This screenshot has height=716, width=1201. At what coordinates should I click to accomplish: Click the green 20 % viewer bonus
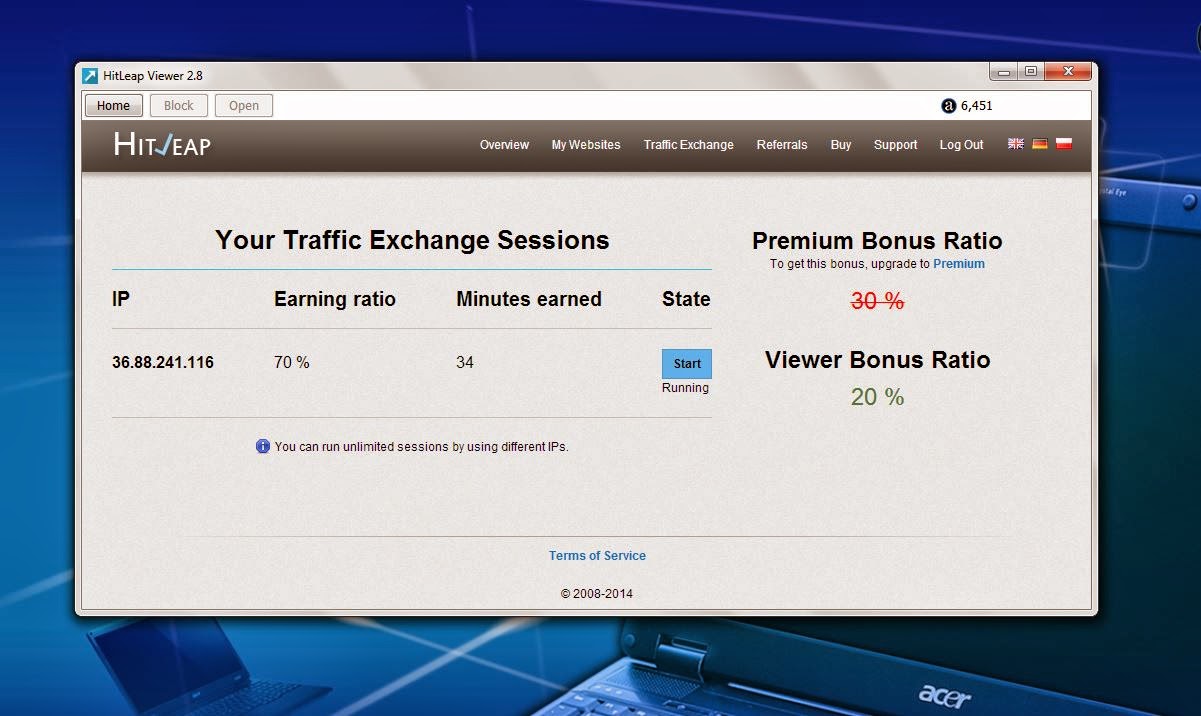(877, 397)
